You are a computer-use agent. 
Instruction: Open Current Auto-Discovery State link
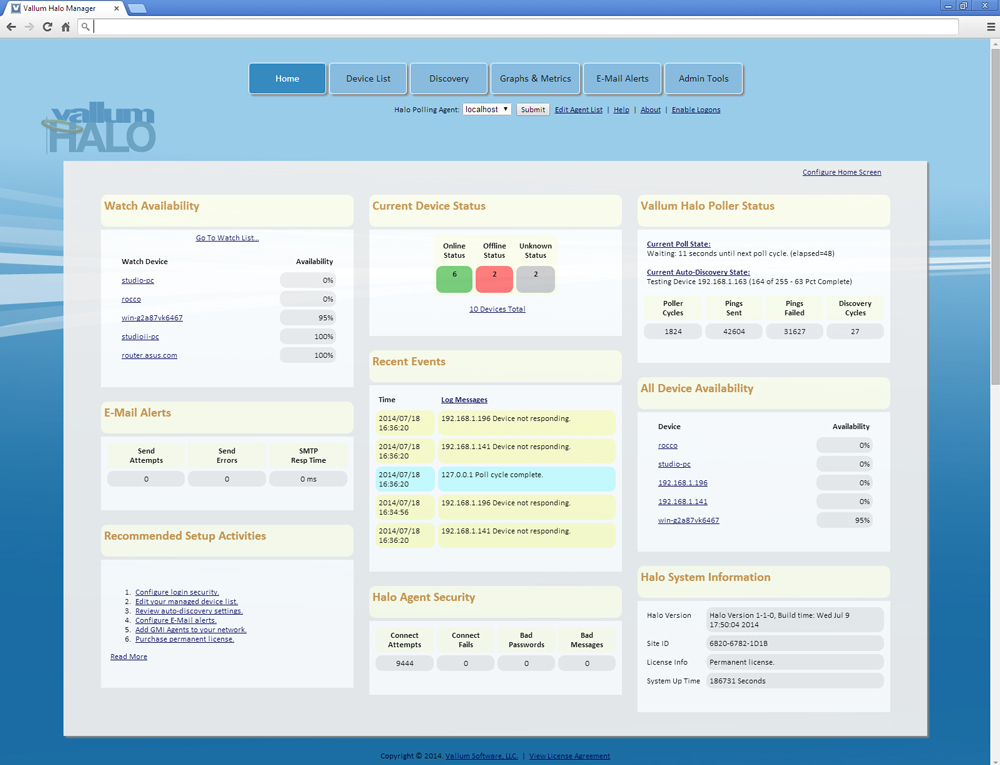pos(698,272)
